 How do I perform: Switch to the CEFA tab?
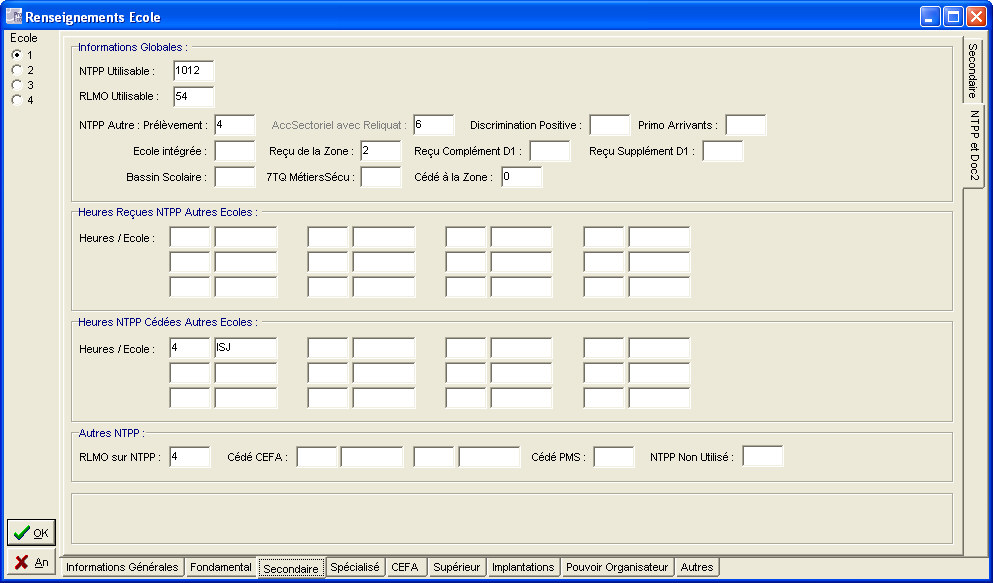tap(405, 567)
